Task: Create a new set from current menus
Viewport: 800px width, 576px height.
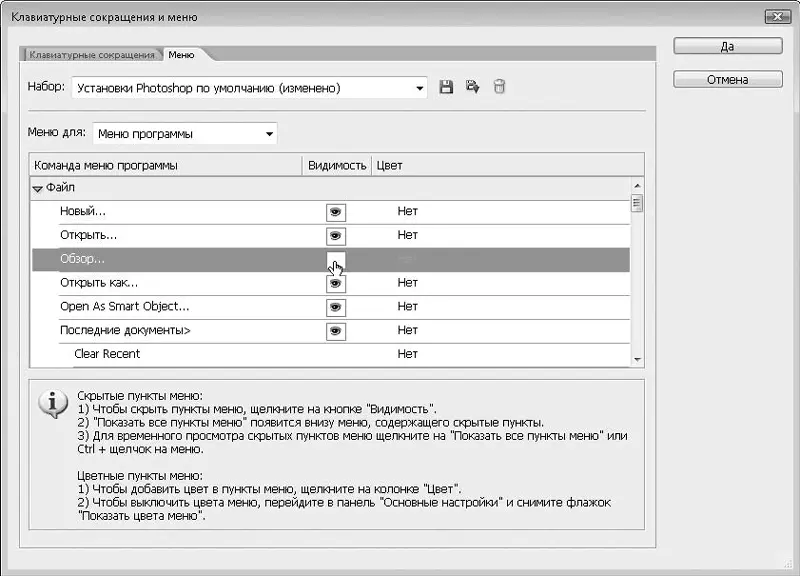Action: 472,87
